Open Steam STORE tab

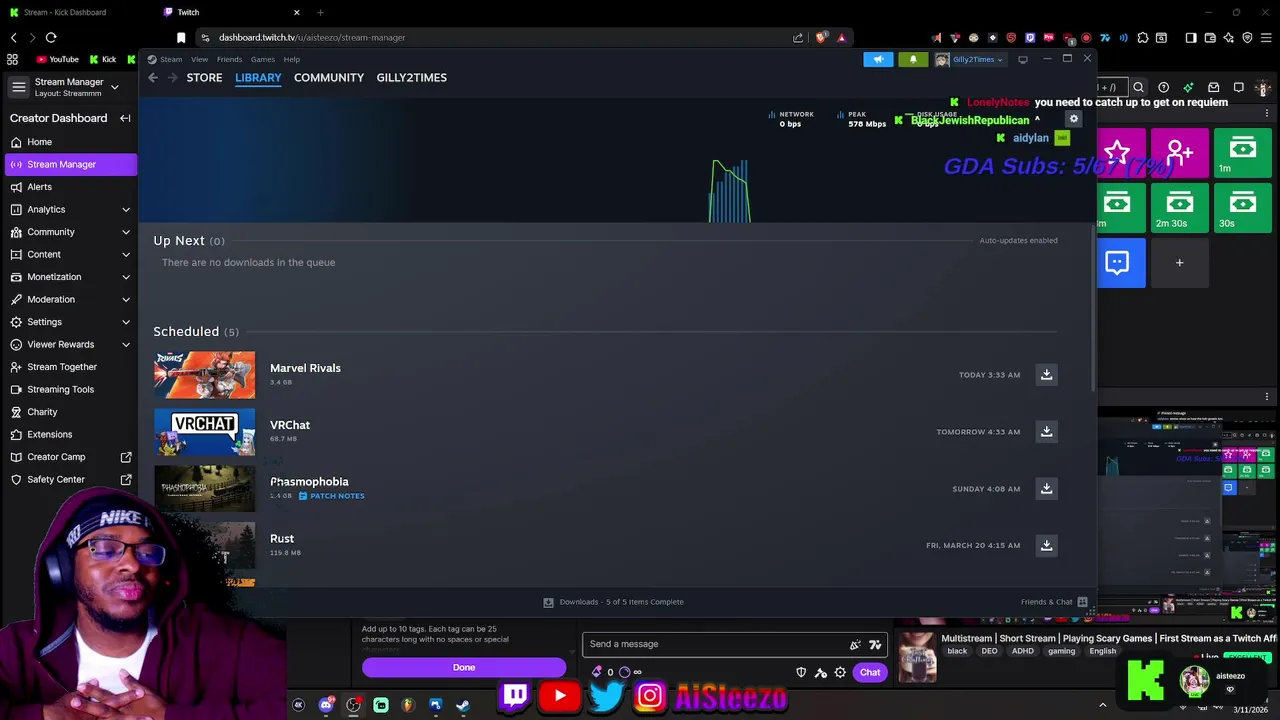204,77
